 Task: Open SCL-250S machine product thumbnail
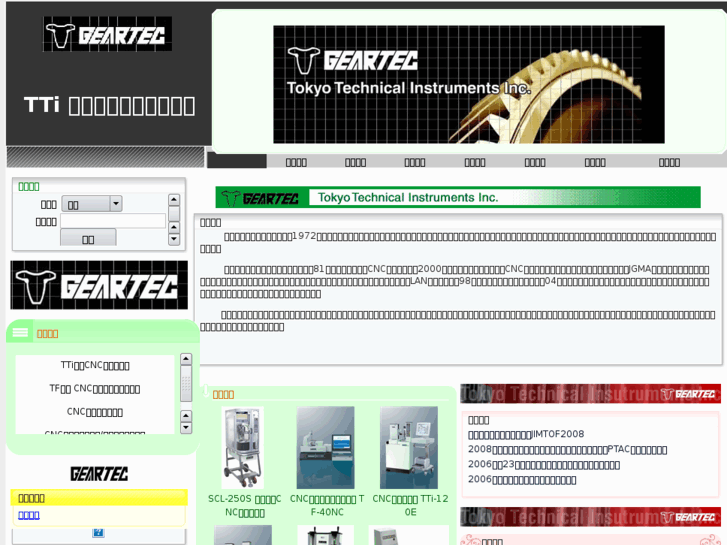(x=242, y=448)
